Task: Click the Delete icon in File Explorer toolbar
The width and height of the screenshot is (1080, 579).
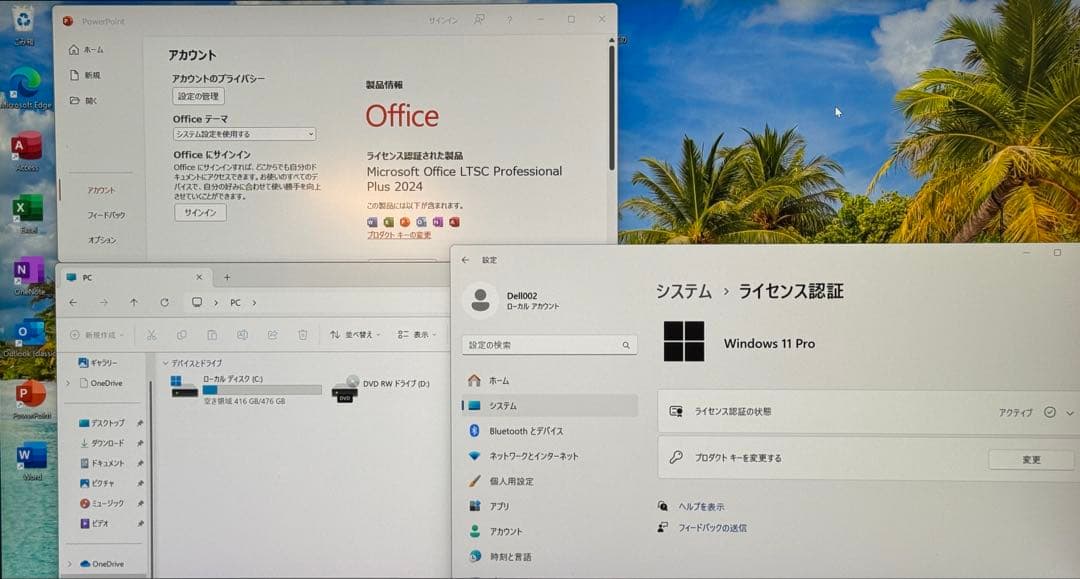Action: pos(303,334)
